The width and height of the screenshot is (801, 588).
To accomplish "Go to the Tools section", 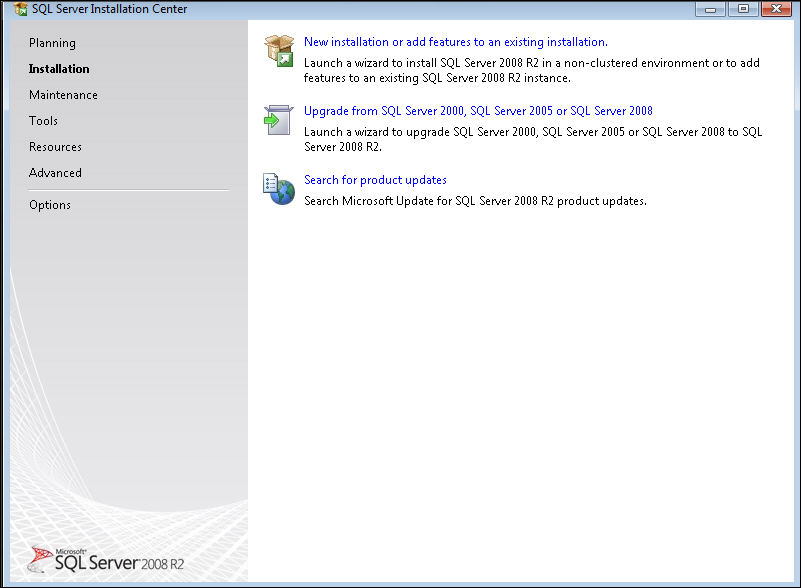I will point(43,121).
